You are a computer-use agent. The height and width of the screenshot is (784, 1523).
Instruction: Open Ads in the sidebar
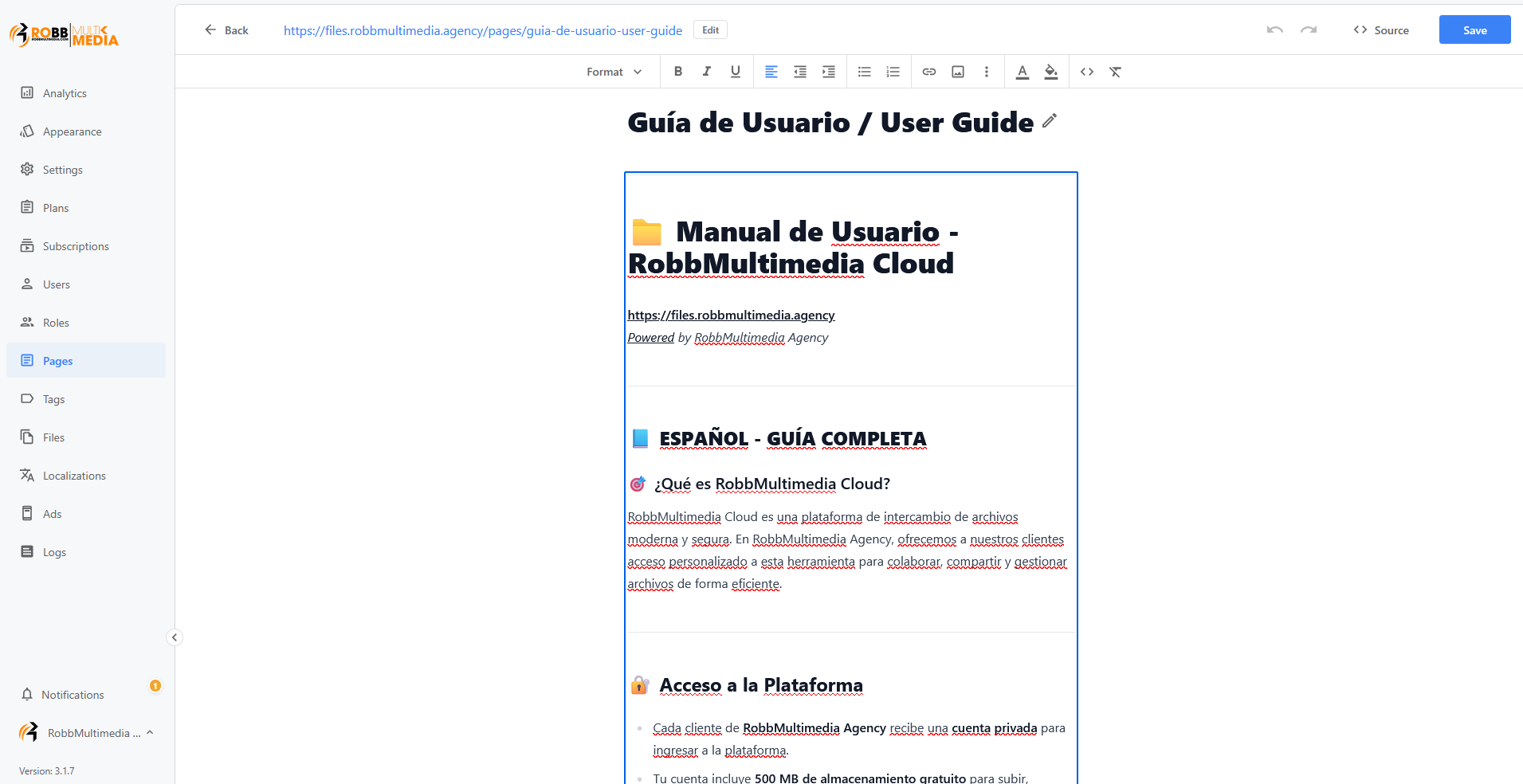point(86,514)
